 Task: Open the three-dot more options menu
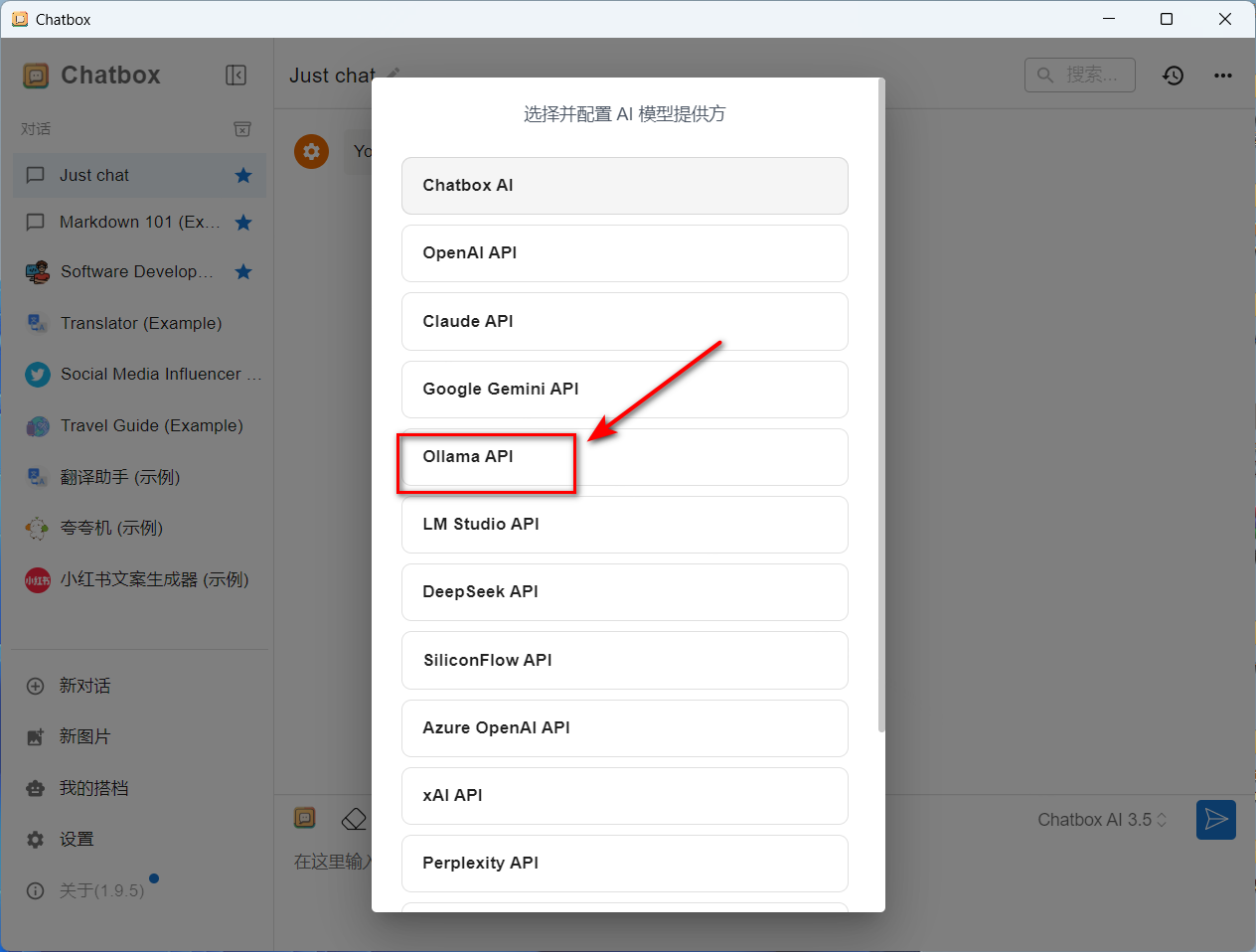[x=1223, y=76]
